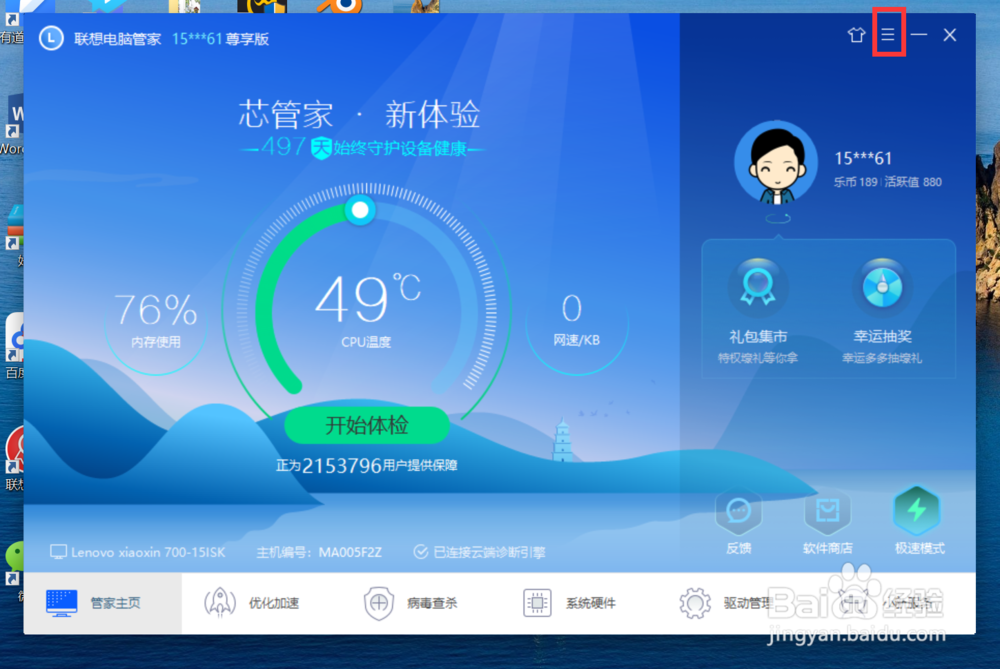Click the 活跃值 880 activity value
The image size is (1000, 669).
(x=913, y=182)
